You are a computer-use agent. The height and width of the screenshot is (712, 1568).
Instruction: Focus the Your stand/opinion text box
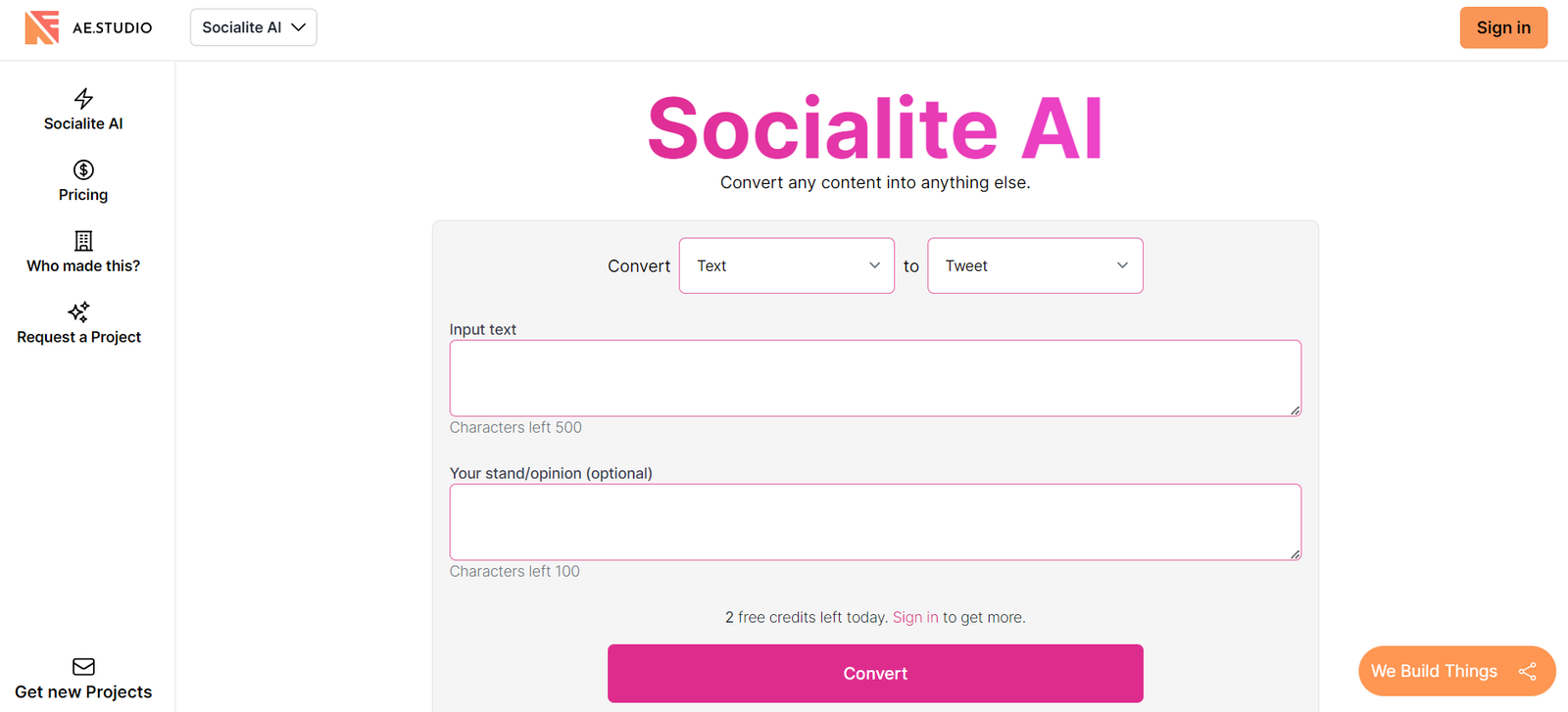[875, 522]
